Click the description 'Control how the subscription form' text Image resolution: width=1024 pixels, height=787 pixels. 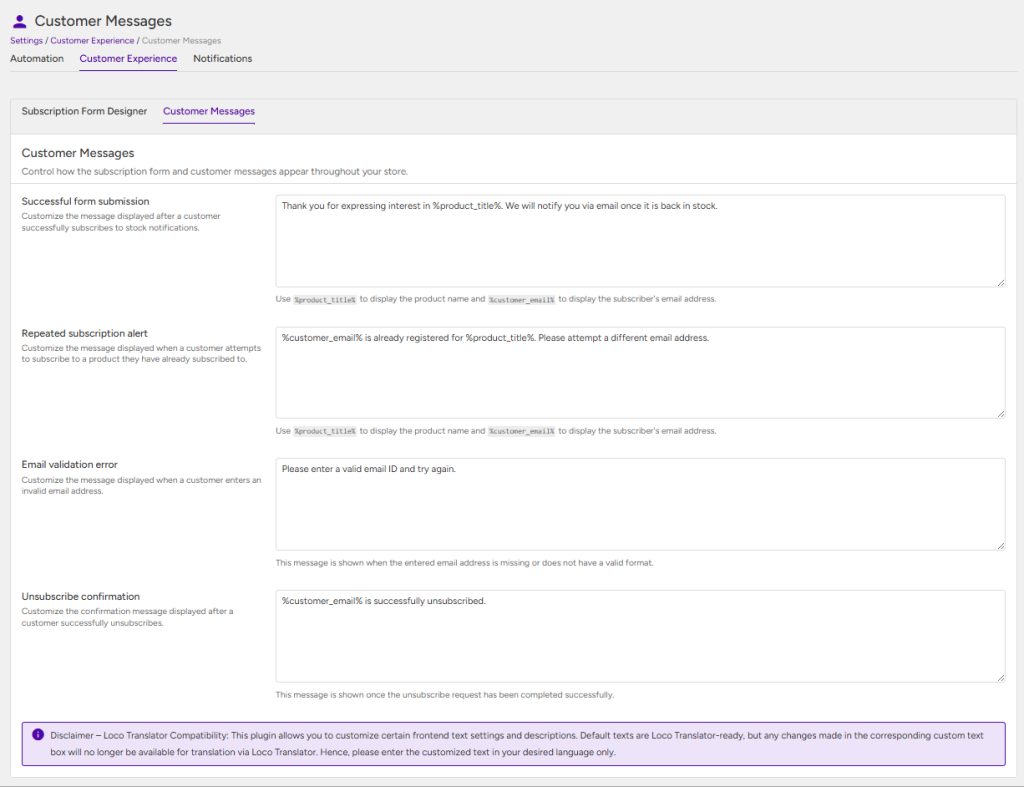tap(215, 172)
